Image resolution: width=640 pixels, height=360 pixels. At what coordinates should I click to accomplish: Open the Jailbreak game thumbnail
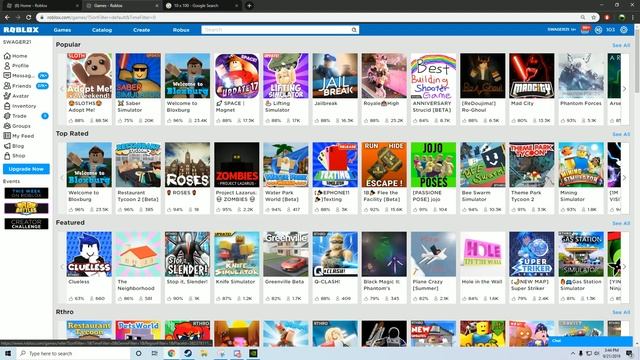pos(335,76)
